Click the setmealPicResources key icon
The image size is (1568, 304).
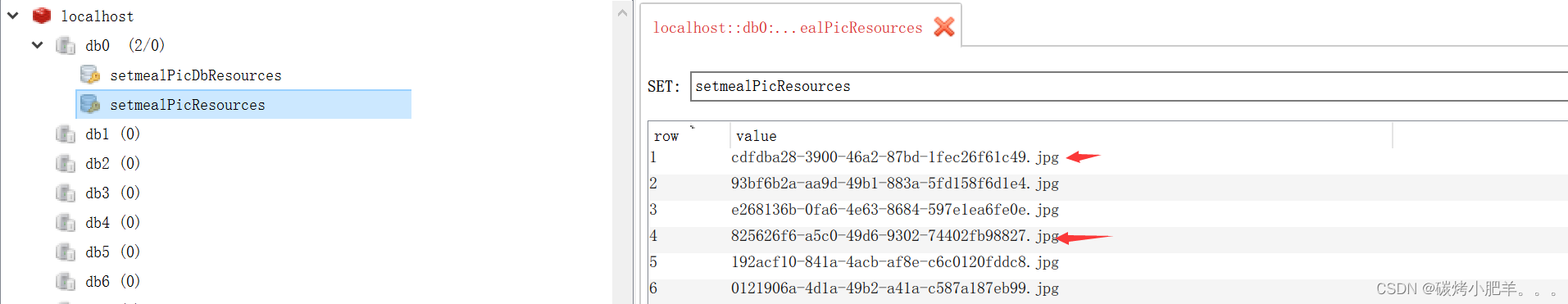click(90, 104)
